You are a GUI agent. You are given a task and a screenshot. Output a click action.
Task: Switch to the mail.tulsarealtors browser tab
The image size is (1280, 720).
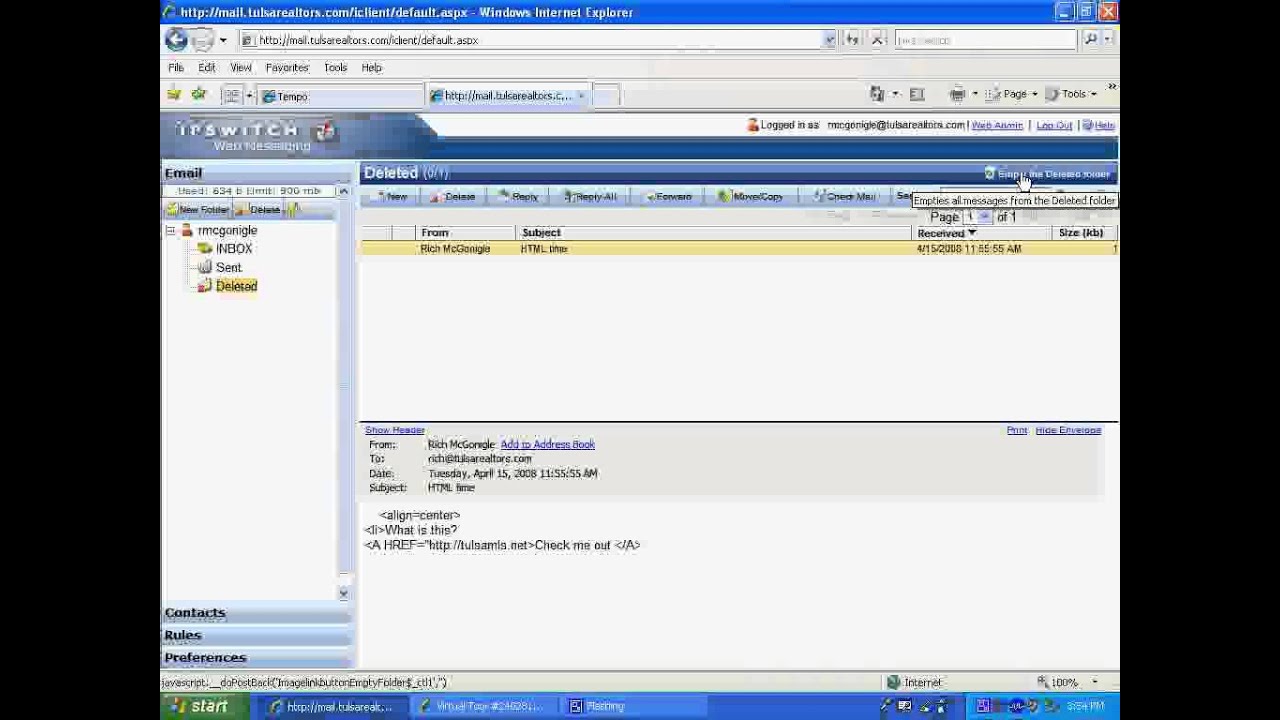pyautogui.click(x=508, y=96)
